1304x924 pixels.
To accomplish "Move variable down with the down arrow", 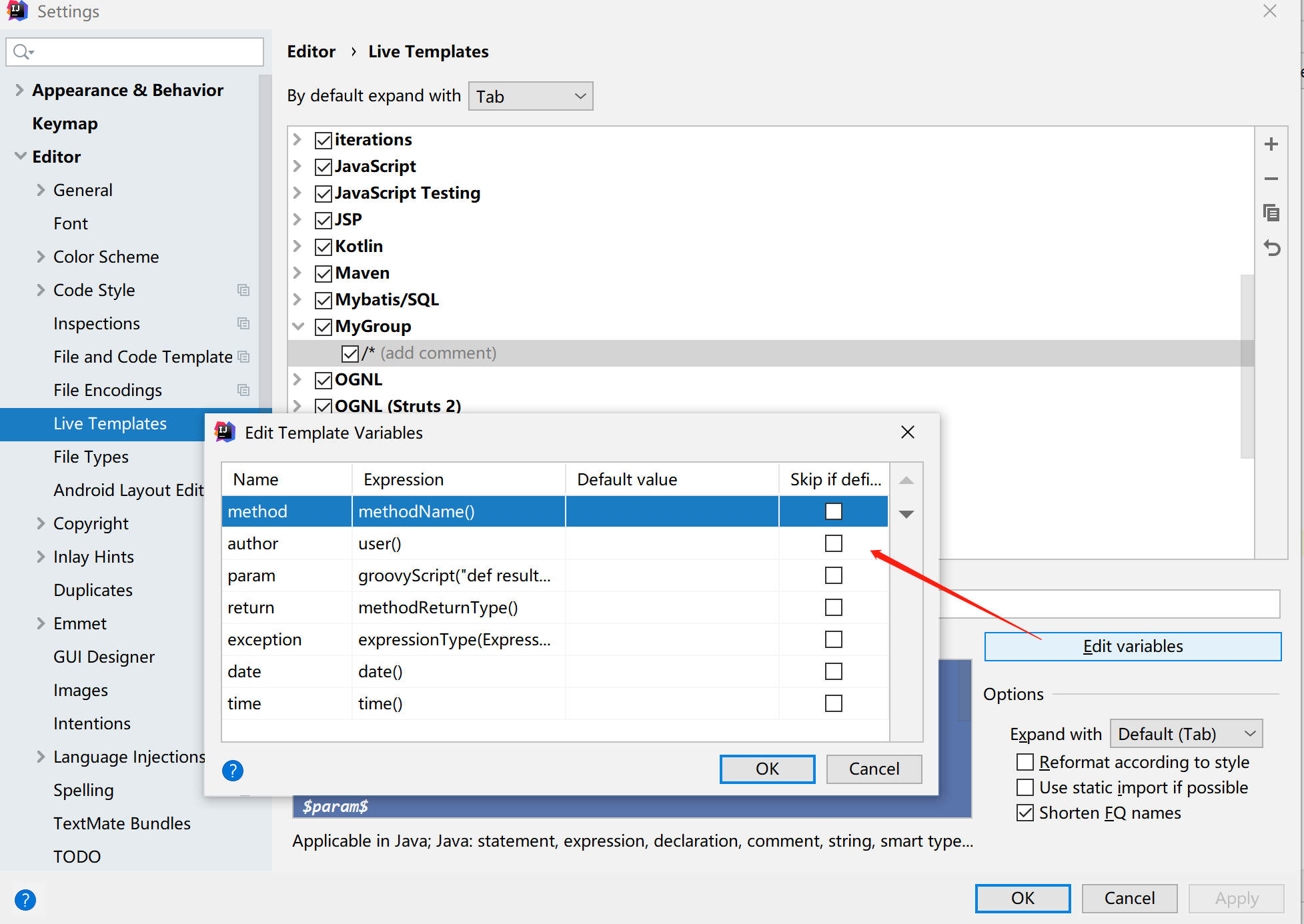I will pos(906,513).
